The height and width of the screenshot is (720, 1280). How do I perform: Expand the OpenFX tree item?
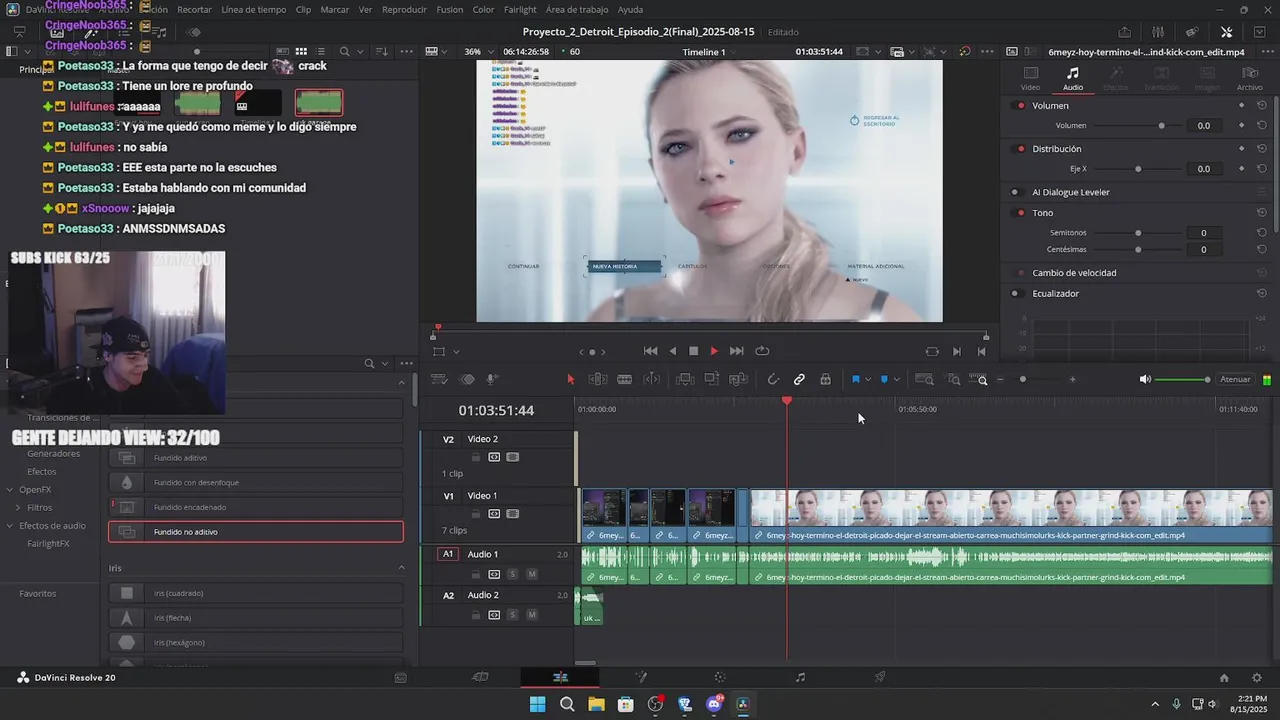(x=10, y=490)
